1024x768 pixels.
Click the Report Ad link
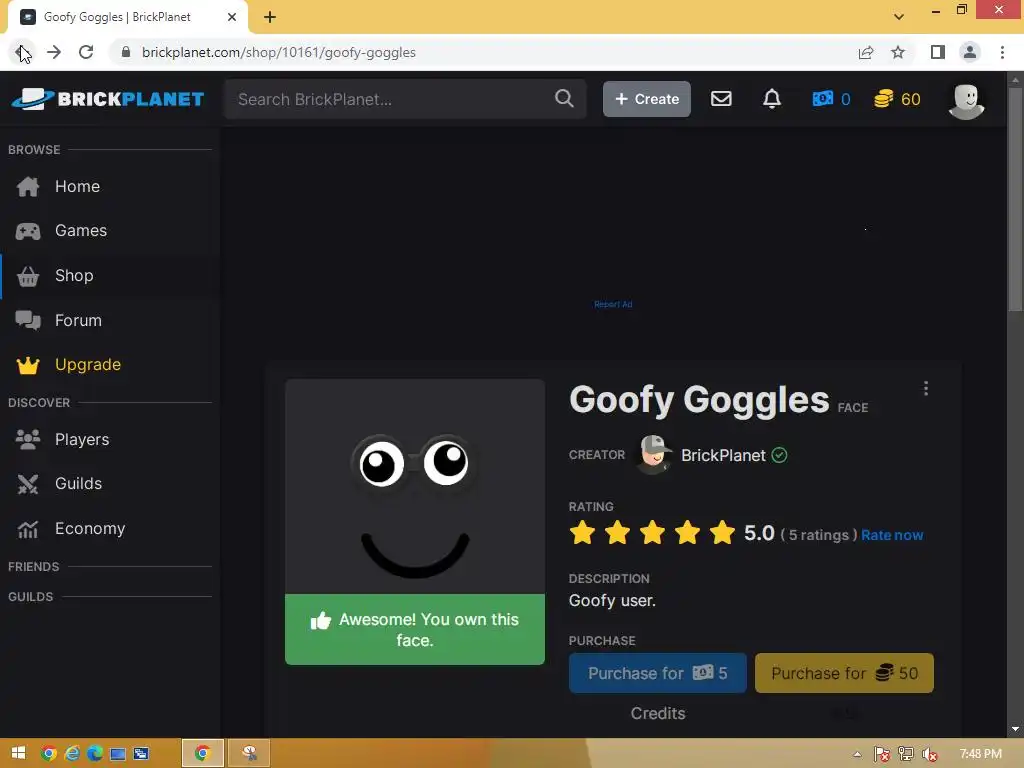[613, 304]
